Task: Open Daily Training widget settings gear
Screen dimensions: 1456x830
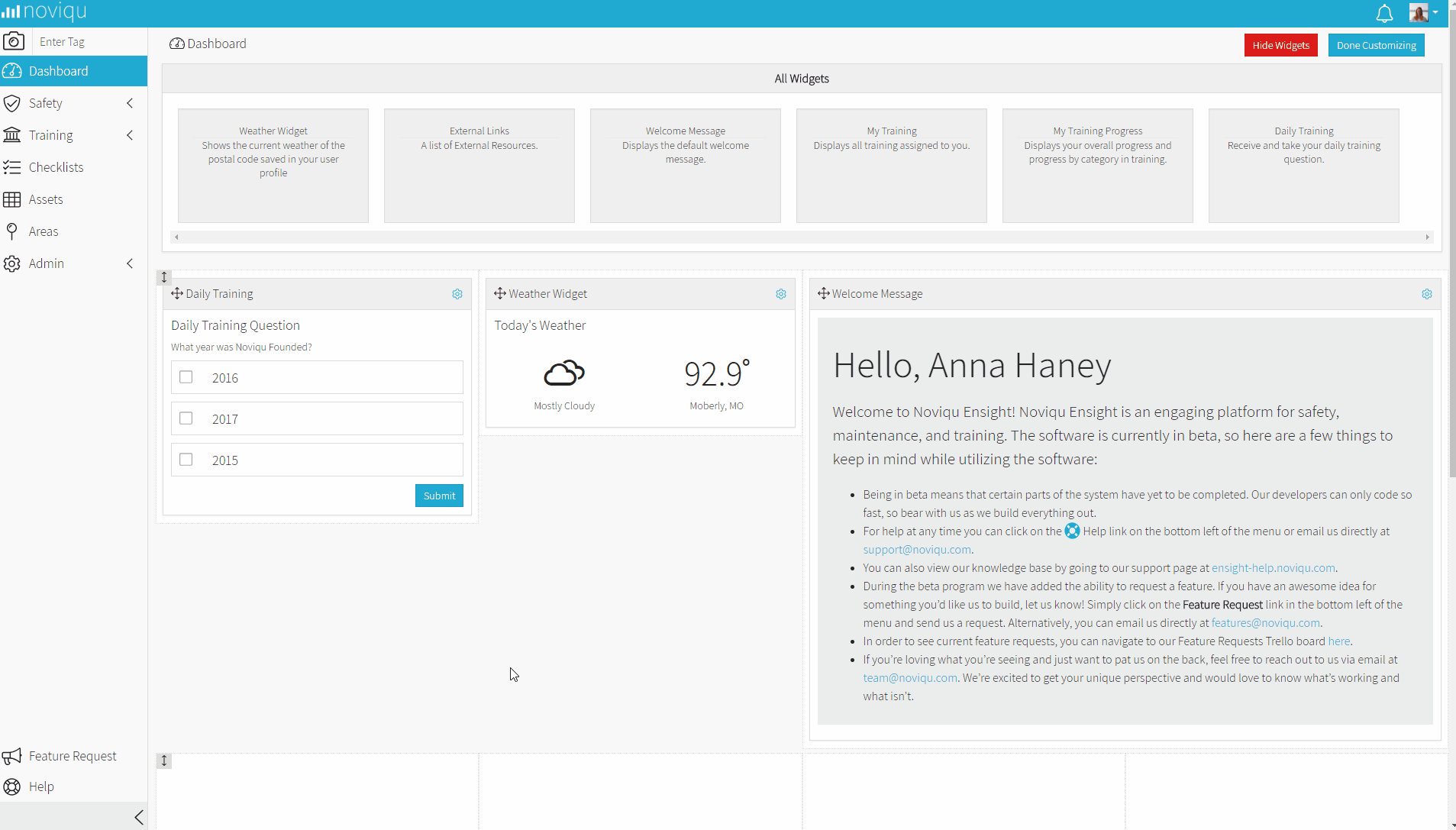Action: coord(457,294)
